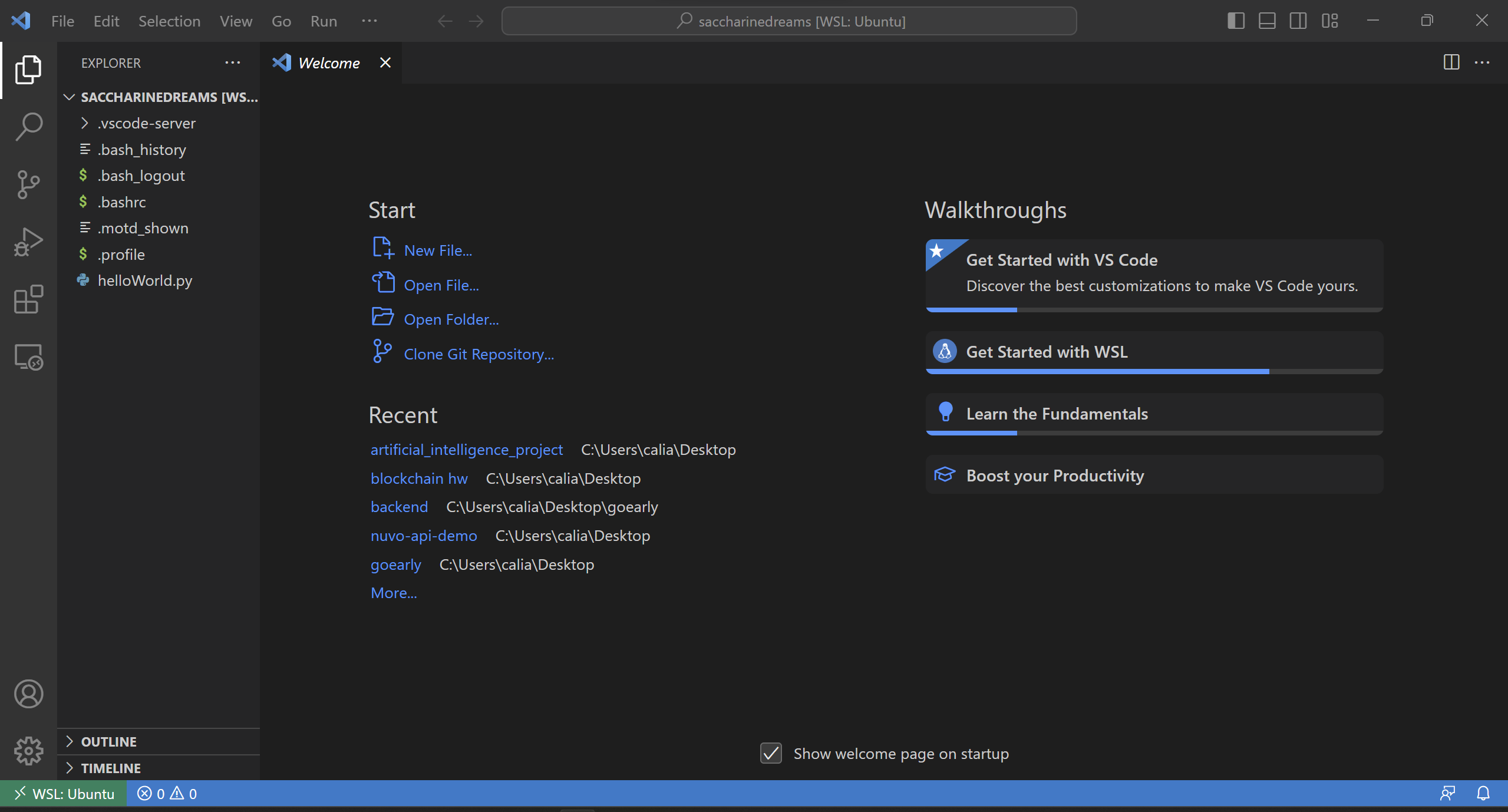Open the Edit menu
The image size is (1508, 812).
coord(106,21)
